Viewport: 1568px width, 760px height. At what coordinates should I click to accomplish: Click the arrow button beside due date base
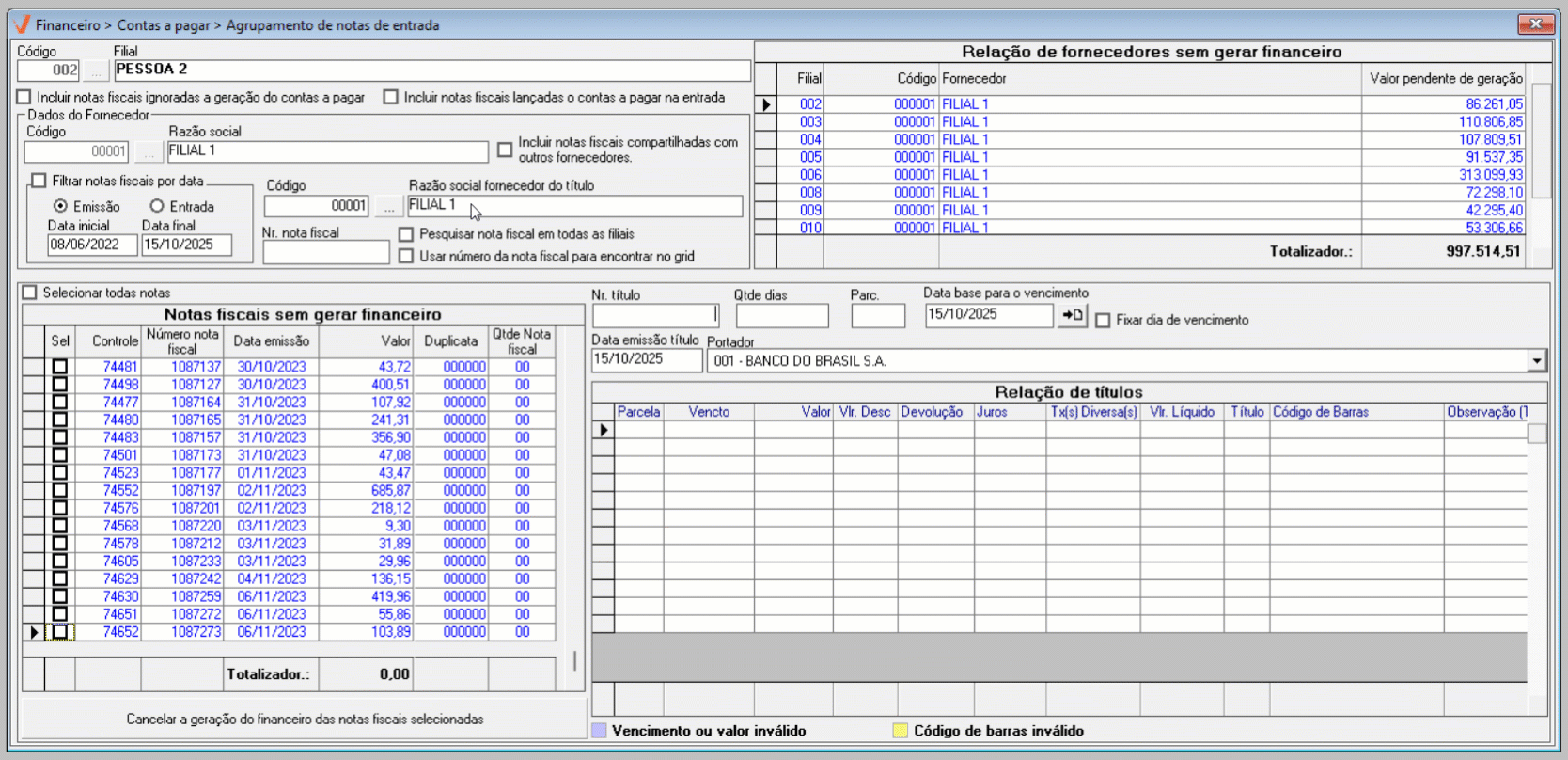(1072, 316)
